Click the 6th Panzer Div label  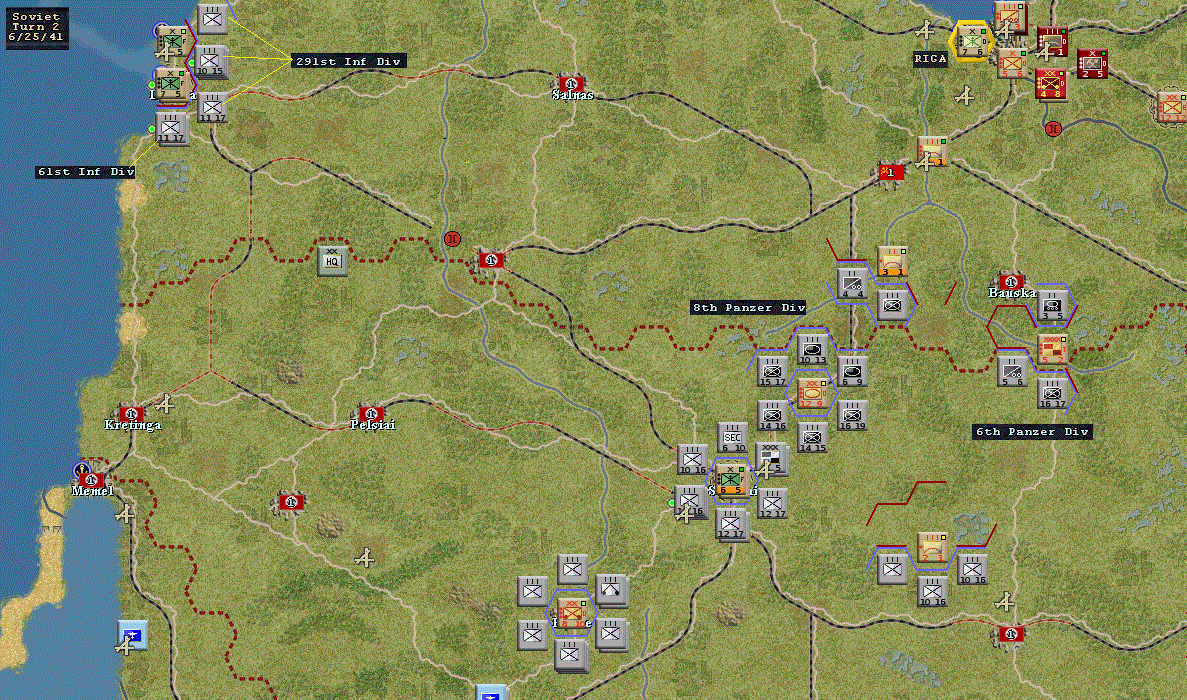point(1032,432)
